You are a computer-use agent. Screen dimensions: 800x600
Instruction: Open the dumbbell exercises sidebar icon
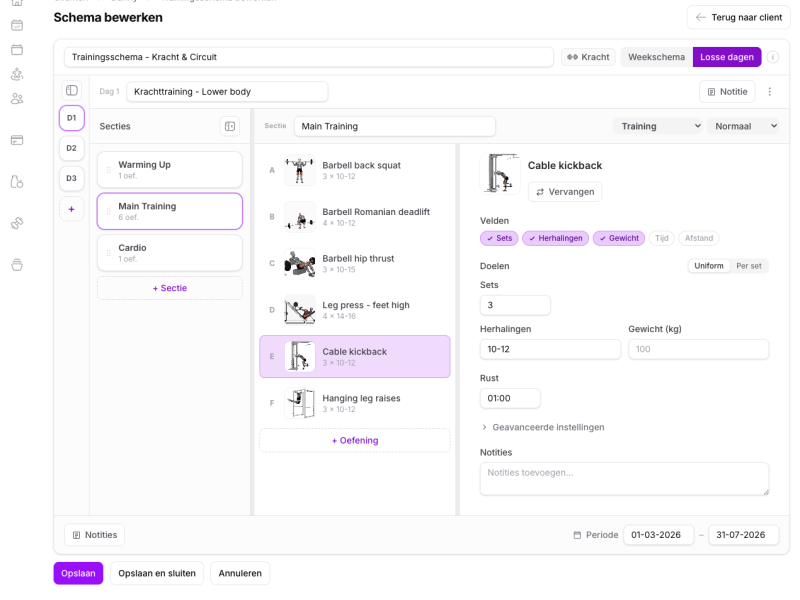pyautogui.click(x=17, y=223)
